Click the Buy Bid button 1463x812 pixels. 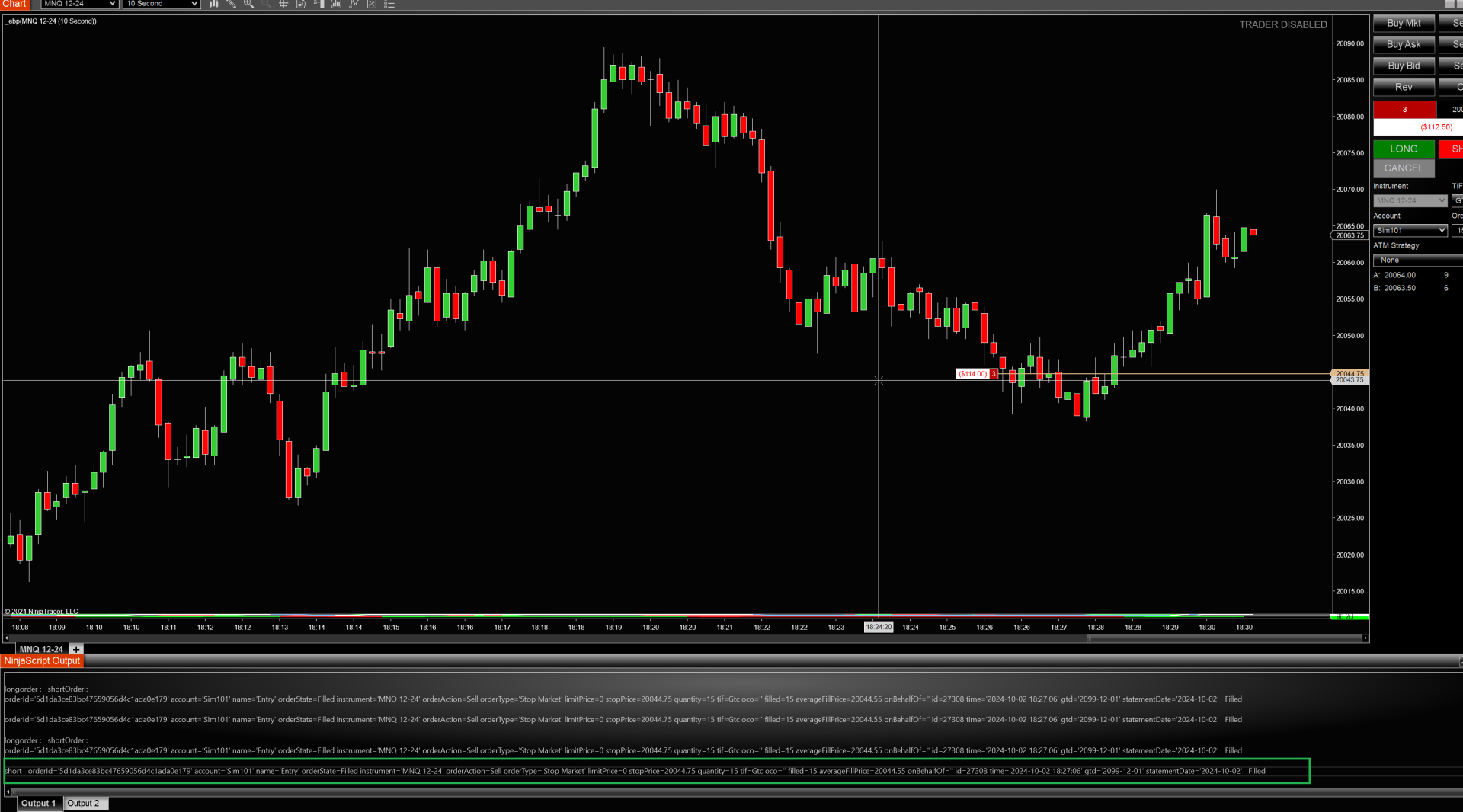pos(1404,66)
